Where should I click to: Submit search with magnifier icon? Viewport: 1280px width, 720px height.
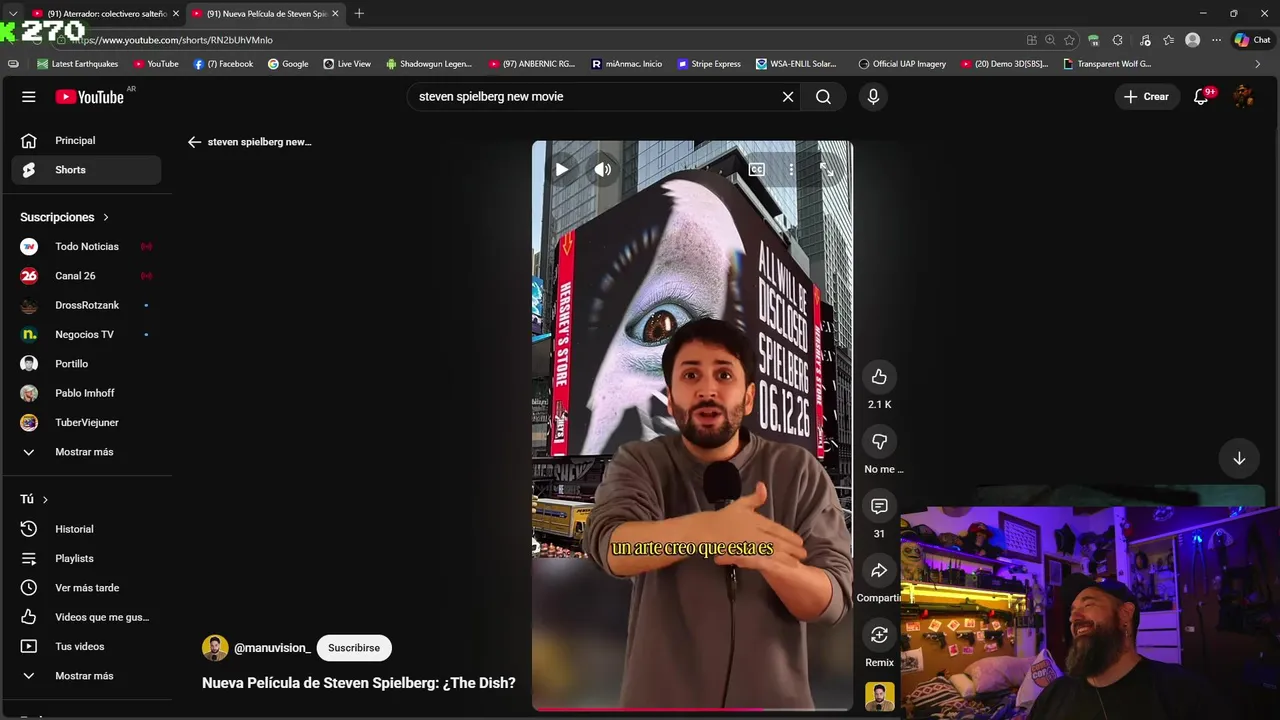(x=823, y=97)
